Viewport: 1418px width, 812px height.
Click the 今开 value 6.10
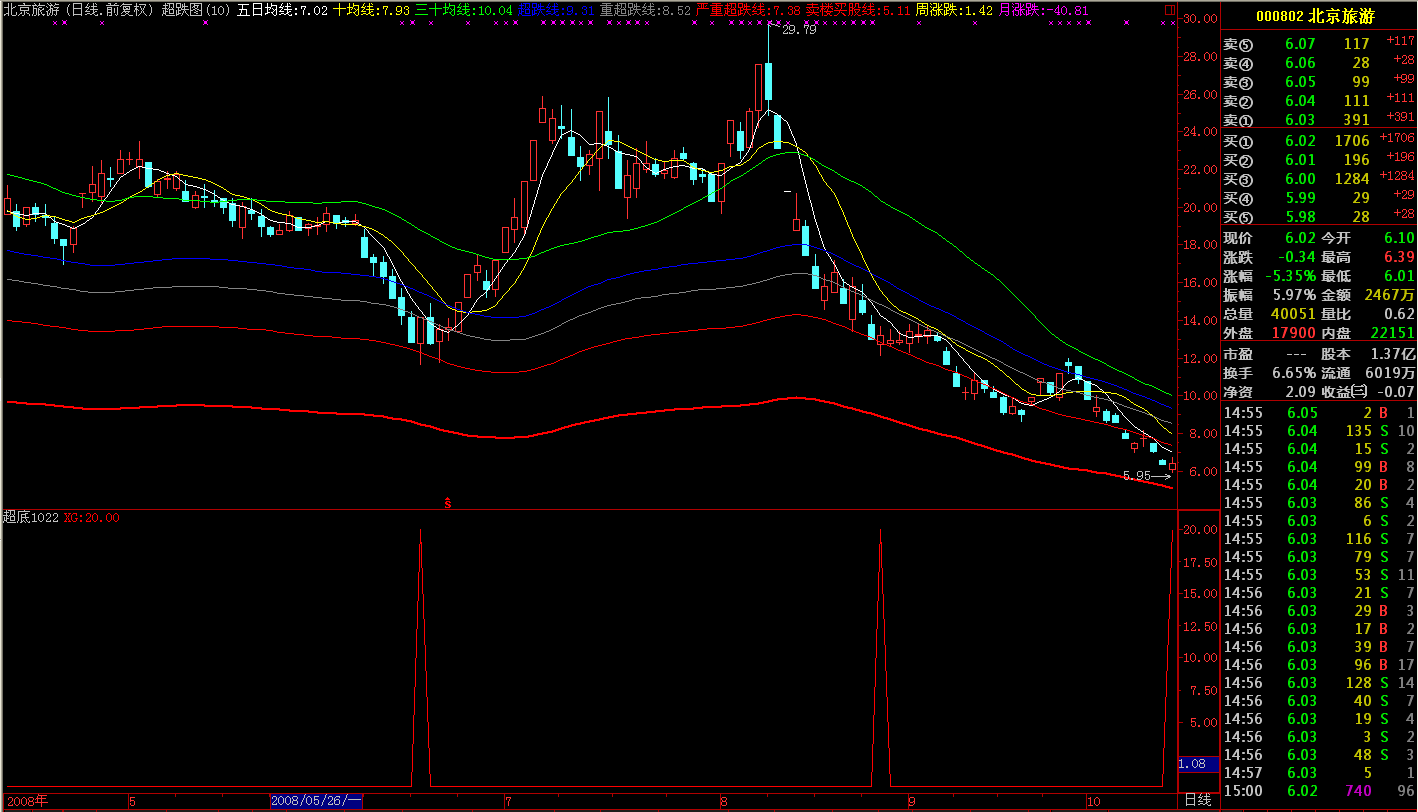(x=1399, y=238)
